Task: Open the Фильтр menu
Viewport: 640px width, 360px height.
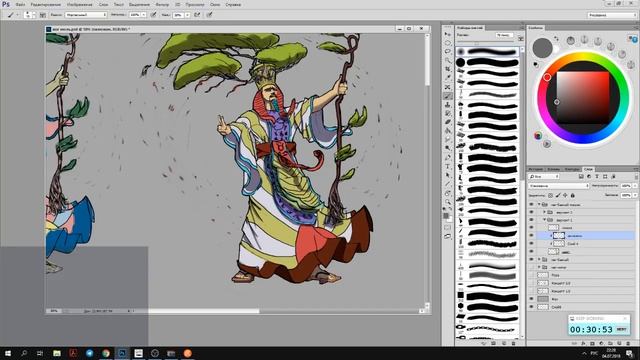Action: [x=162, y=4]
